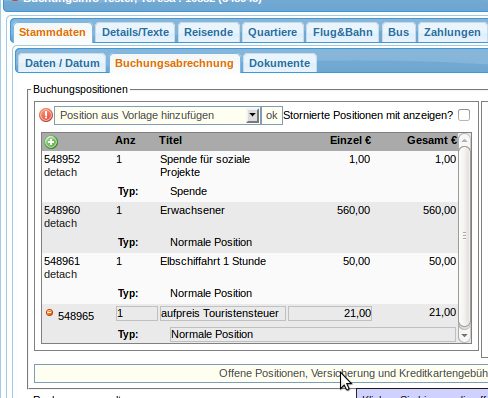Click orange remove icon beside position 548965

pyautogui.click(x=49, y=312)
